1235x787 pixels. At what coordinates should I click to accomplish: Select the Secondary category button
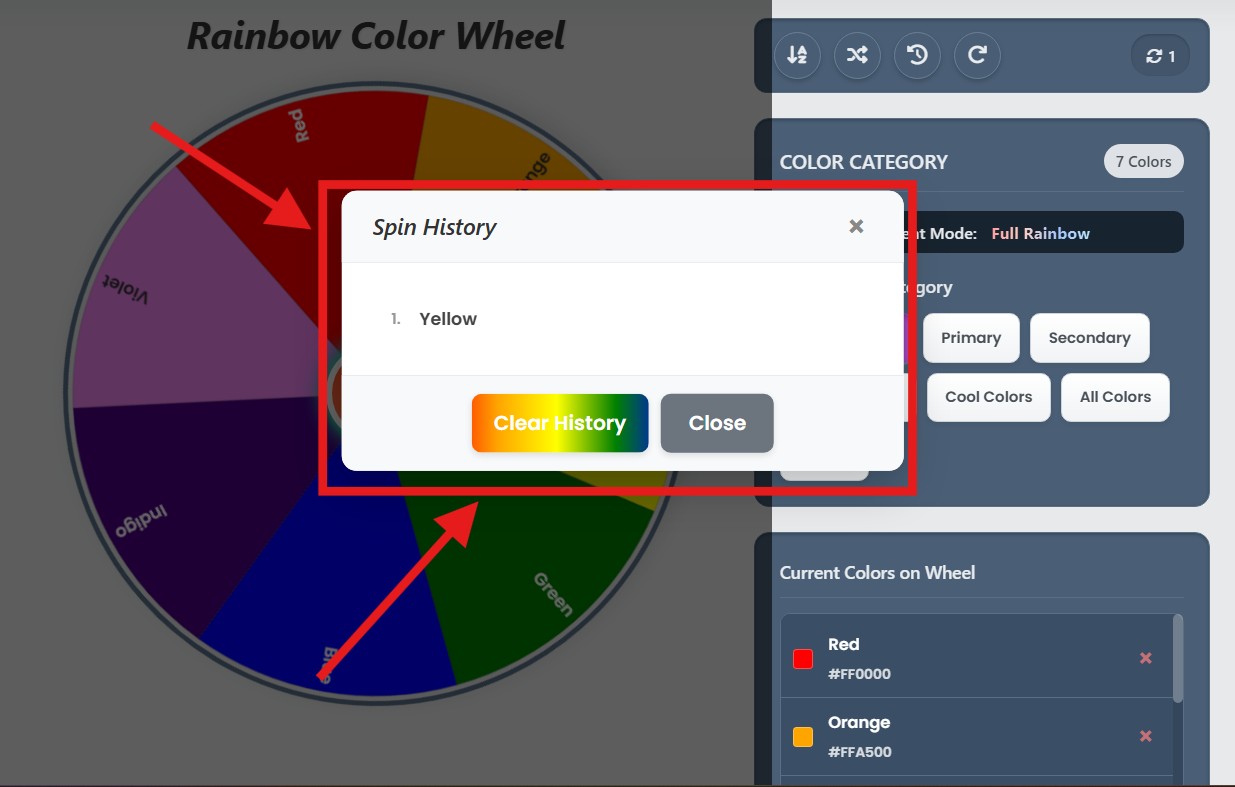point(1089,338)
